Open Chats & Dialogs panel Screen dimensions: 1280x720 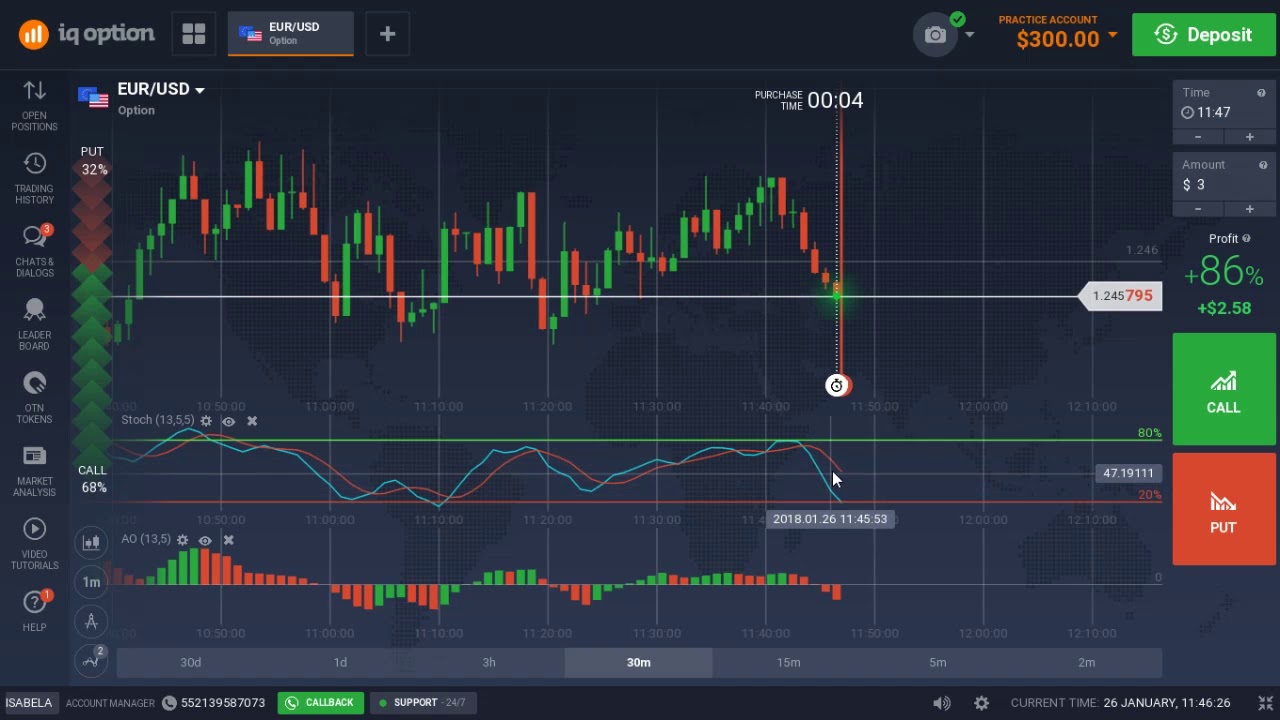pos(35,251)
